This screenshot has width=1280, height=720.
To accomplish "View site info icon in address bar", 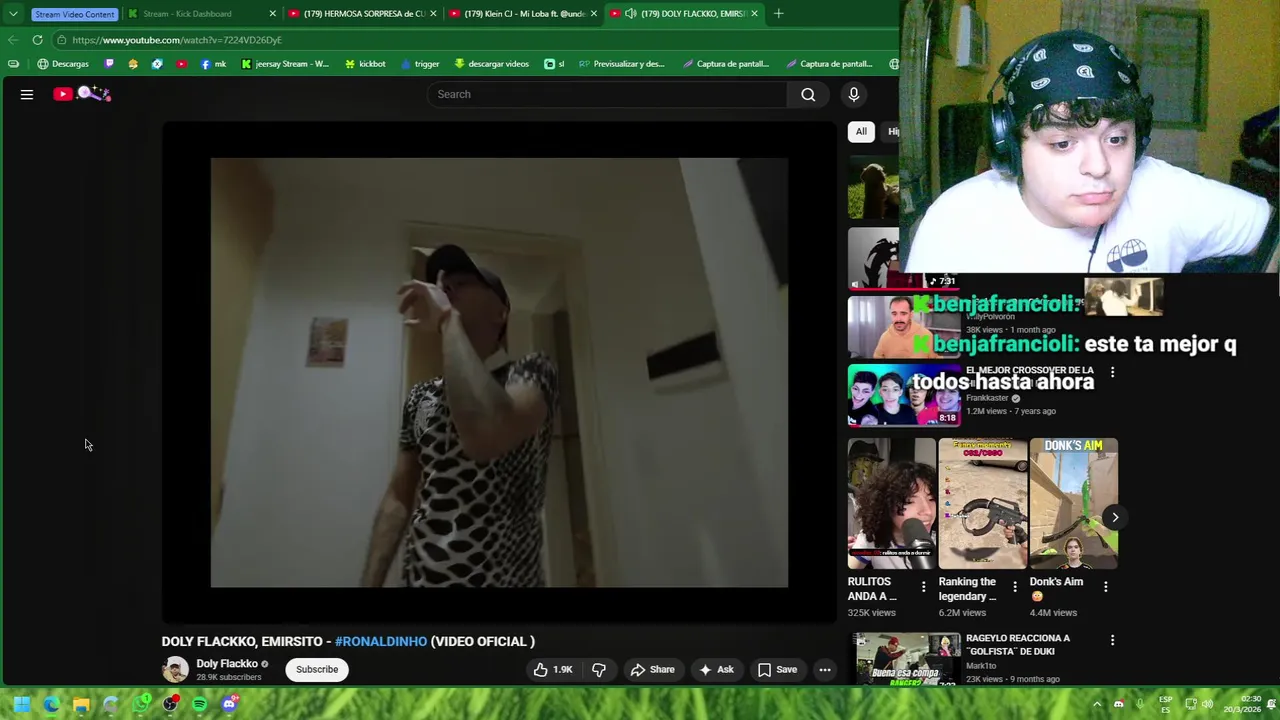I will 61,40.
